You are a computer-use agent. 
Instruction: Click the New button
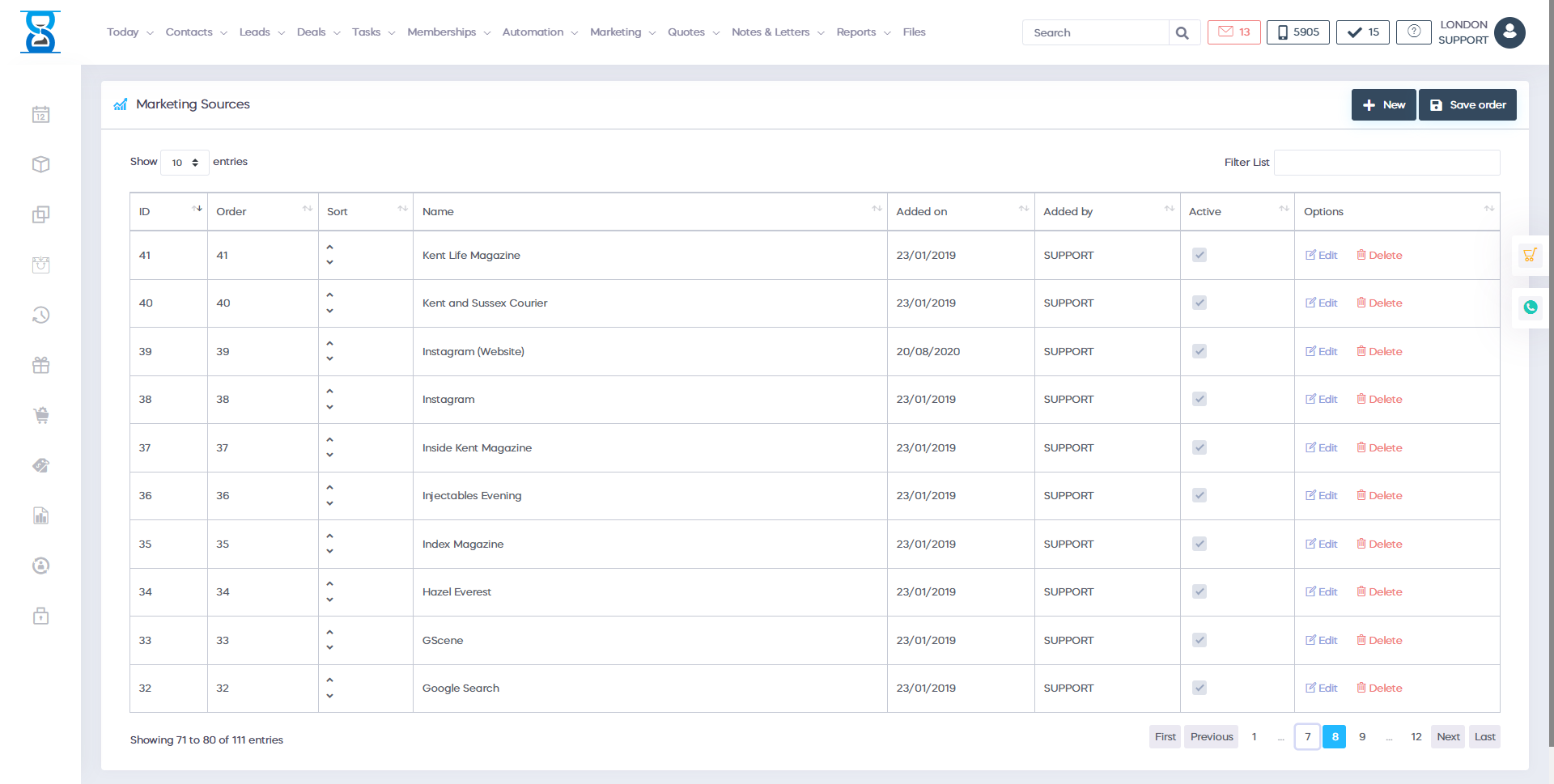(1383, 105)
